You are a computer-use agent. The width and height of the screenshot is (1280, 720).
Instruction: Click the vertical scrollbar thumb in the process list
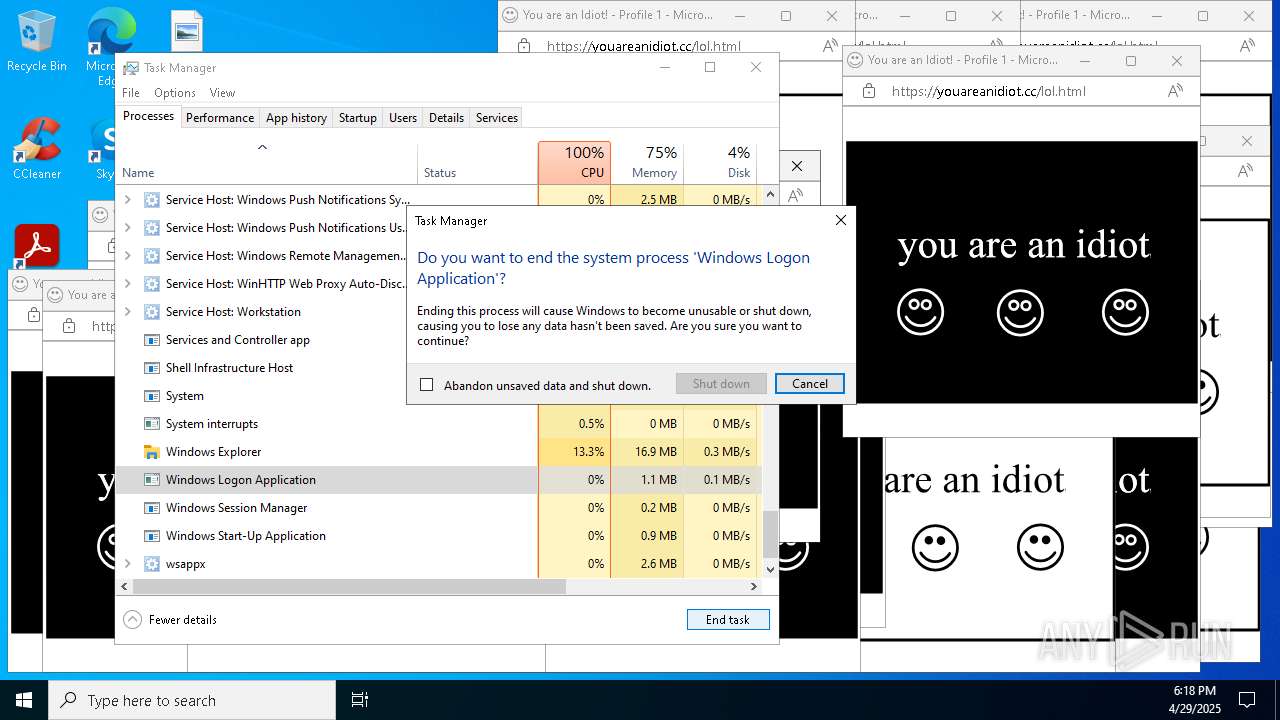coord(770,535)
